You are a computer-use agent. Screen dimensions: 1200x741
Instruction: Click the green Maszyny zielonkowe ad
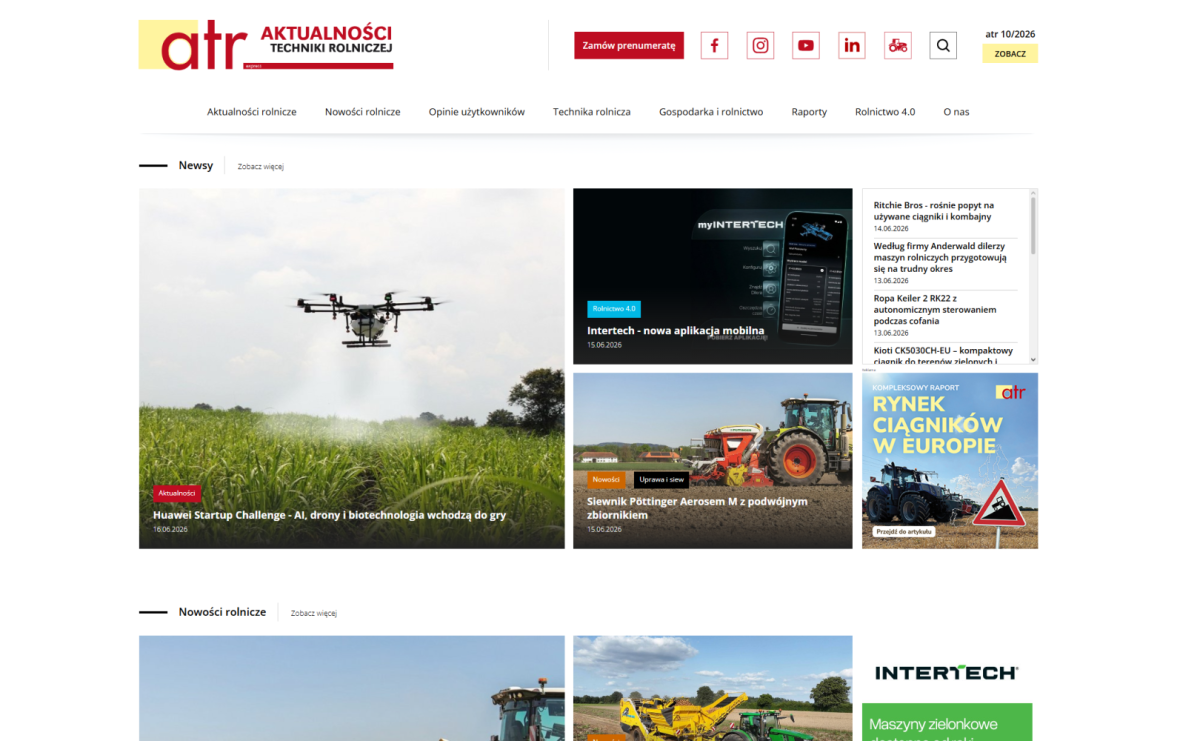tap(947, 722)
